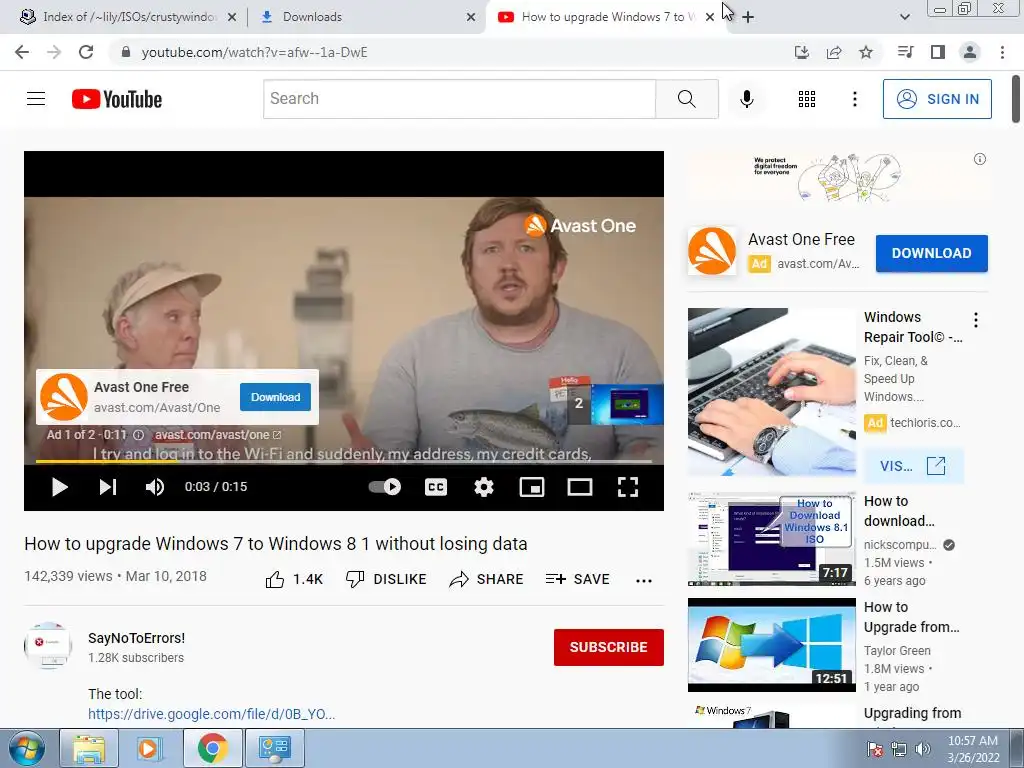Viewport: 1024px width, 768px height.
Task: Go back to previous page
Action: (22, 52)
